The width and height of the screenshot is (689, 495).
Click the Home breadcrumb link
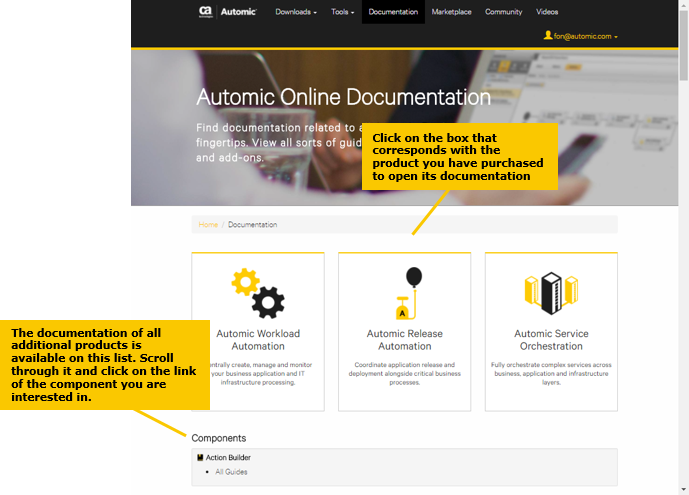[x=208, y=225]
